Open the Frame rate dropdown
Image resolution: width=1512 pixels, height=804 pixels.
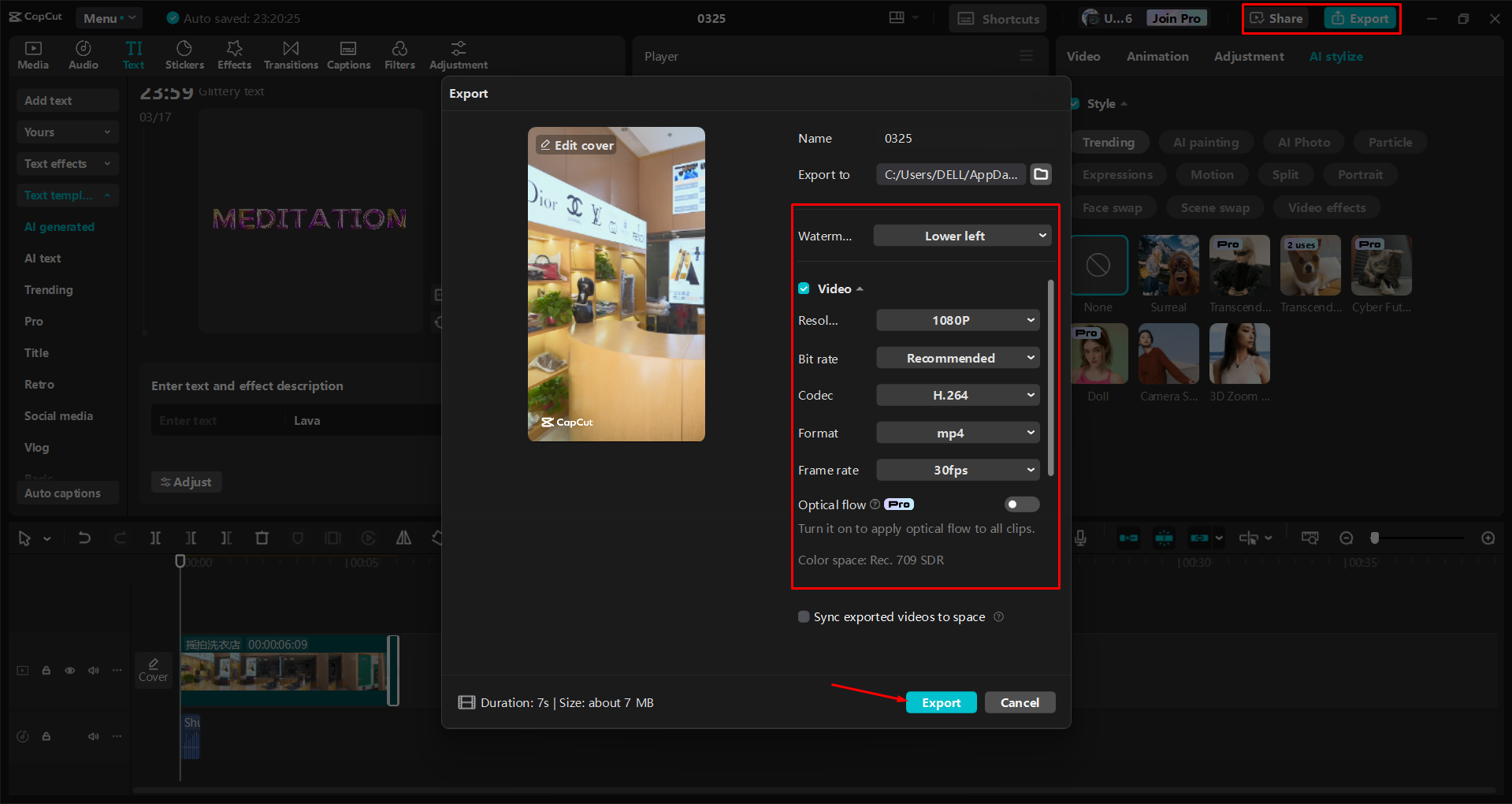tap(957, 470)
